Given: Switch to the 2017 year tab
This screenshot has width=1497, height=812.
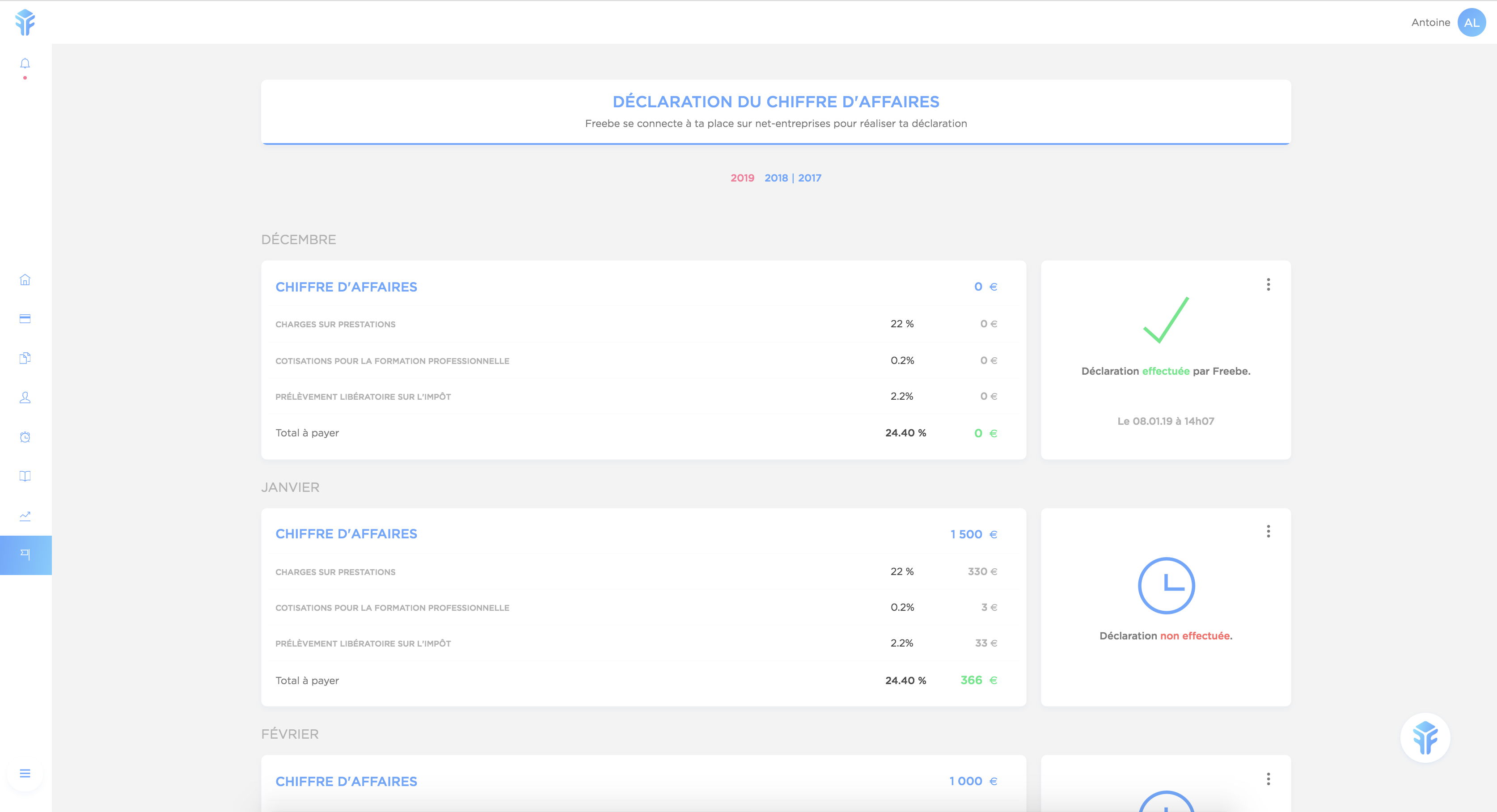Looking at the screenshot, I should (x=809, y=178).
